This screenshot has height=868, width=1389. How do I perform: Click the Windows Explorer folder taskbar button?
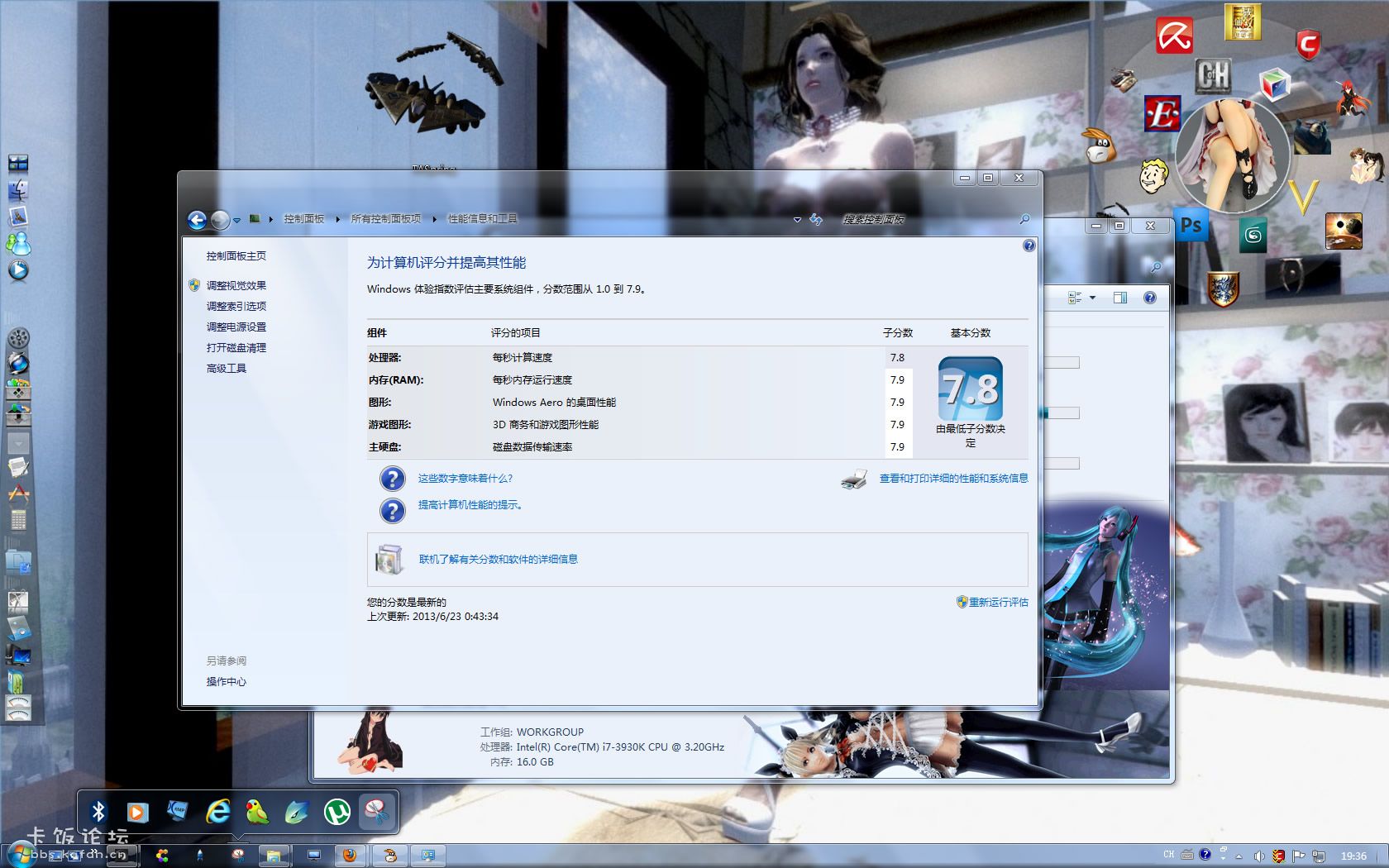(x=274, y=856)
